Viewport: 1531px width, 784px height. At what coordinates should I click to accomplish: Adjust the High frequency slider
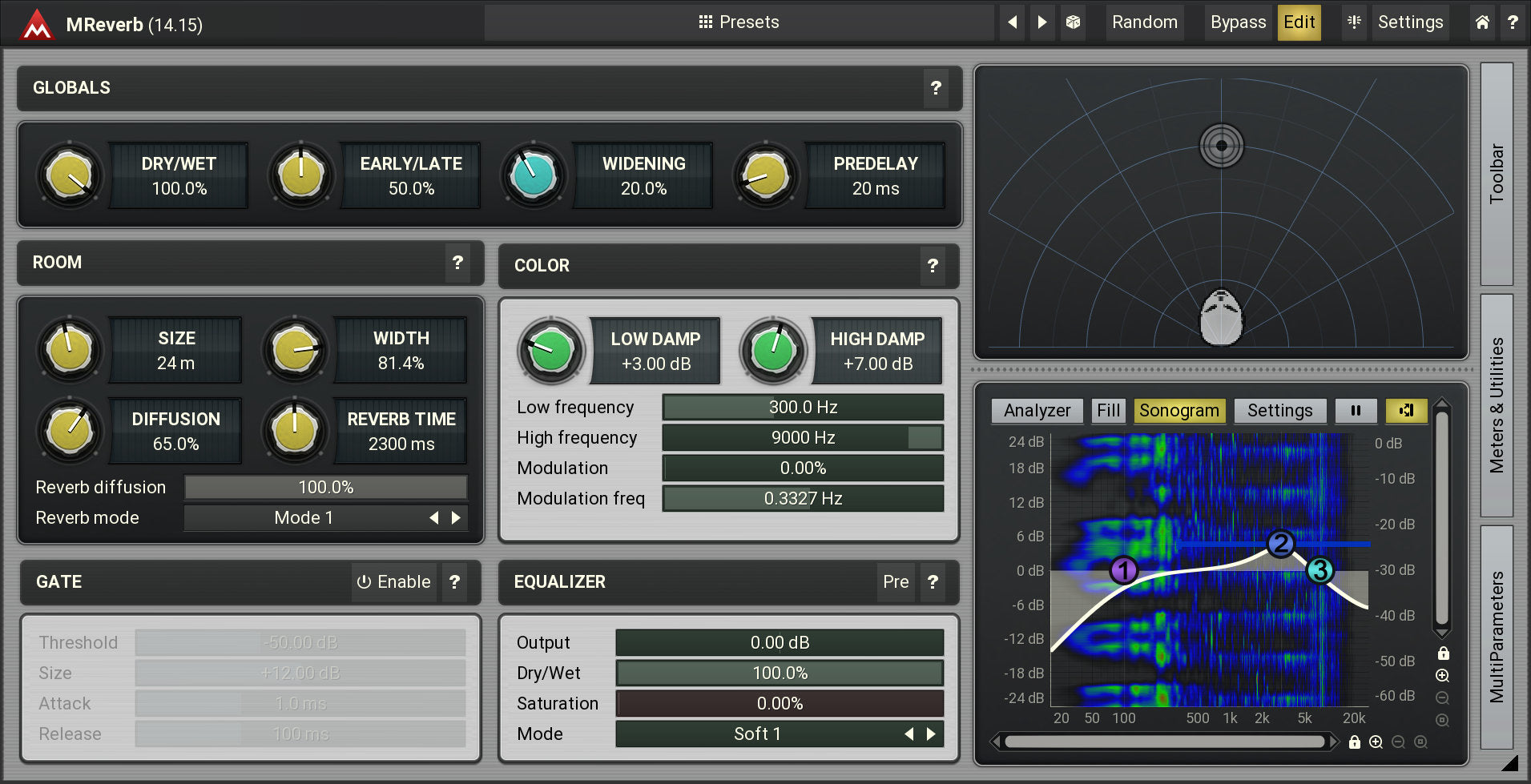click(x=803, y=438)
